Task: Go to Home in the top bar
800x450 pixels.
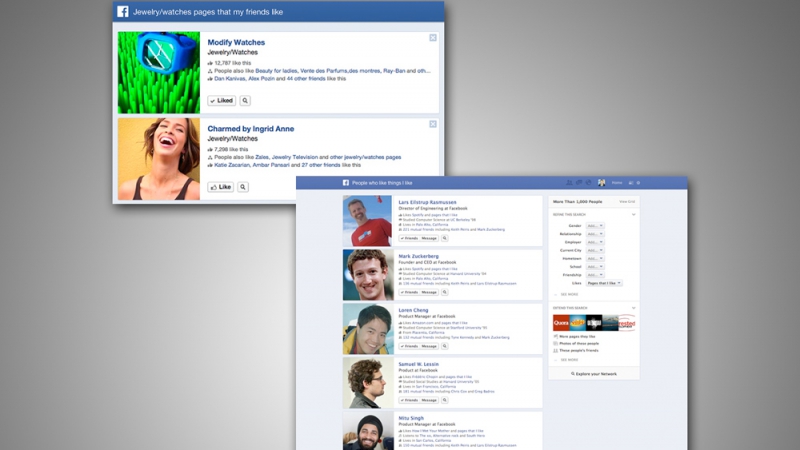Action: pos(617,183)
